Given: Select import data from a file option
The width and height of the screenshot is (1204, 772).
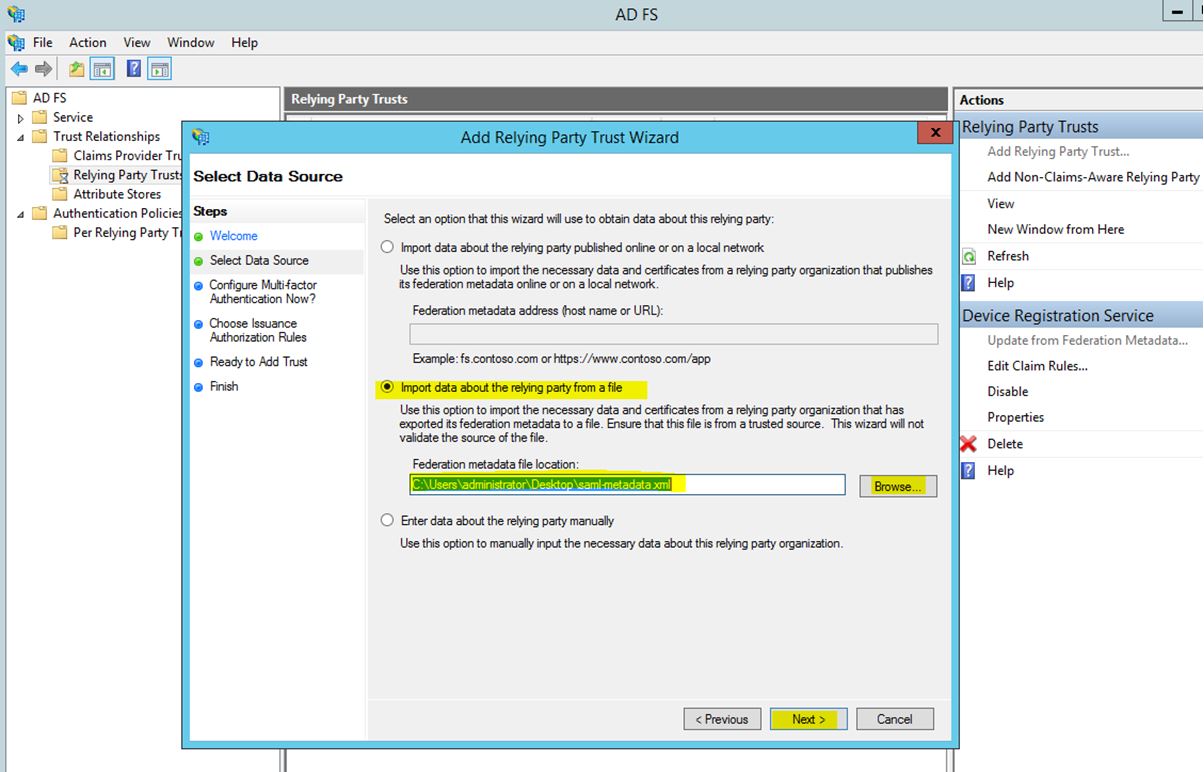Looking at the screenshot, I should click(387, 387).
